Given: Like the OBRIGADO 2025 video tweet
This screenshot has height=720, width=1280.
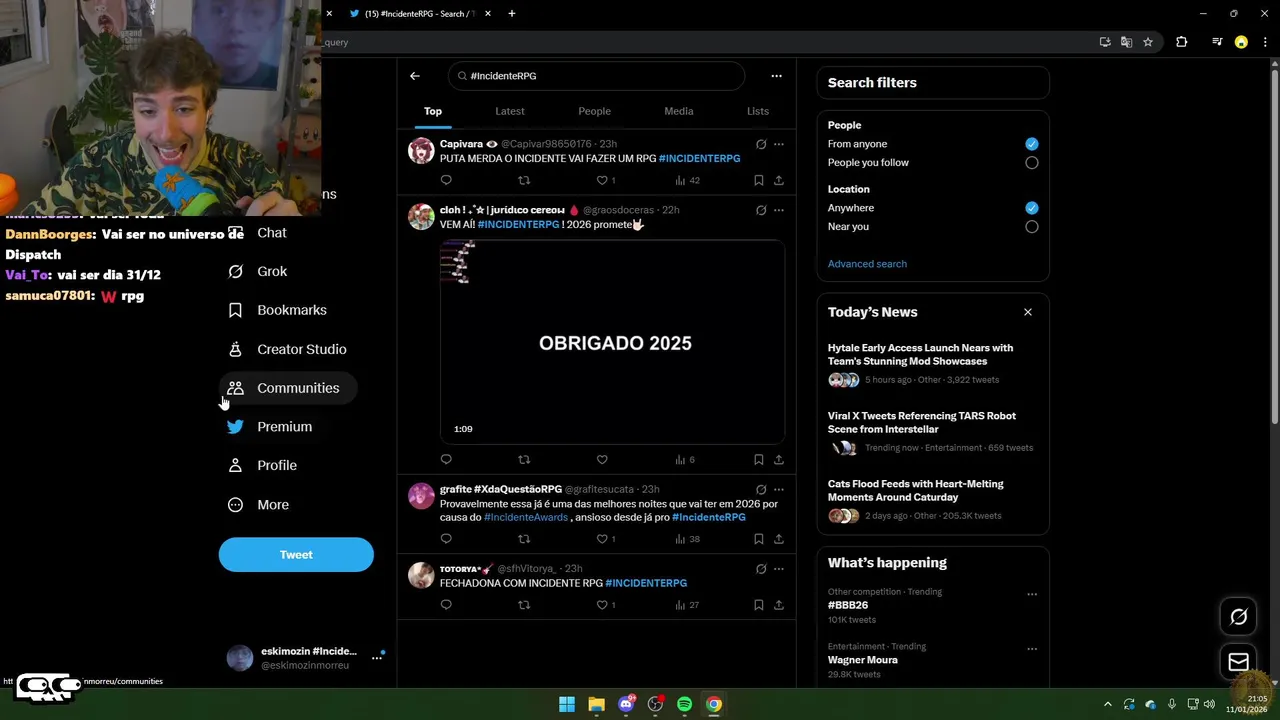Looking at the screenshot, I should (602, 460).
